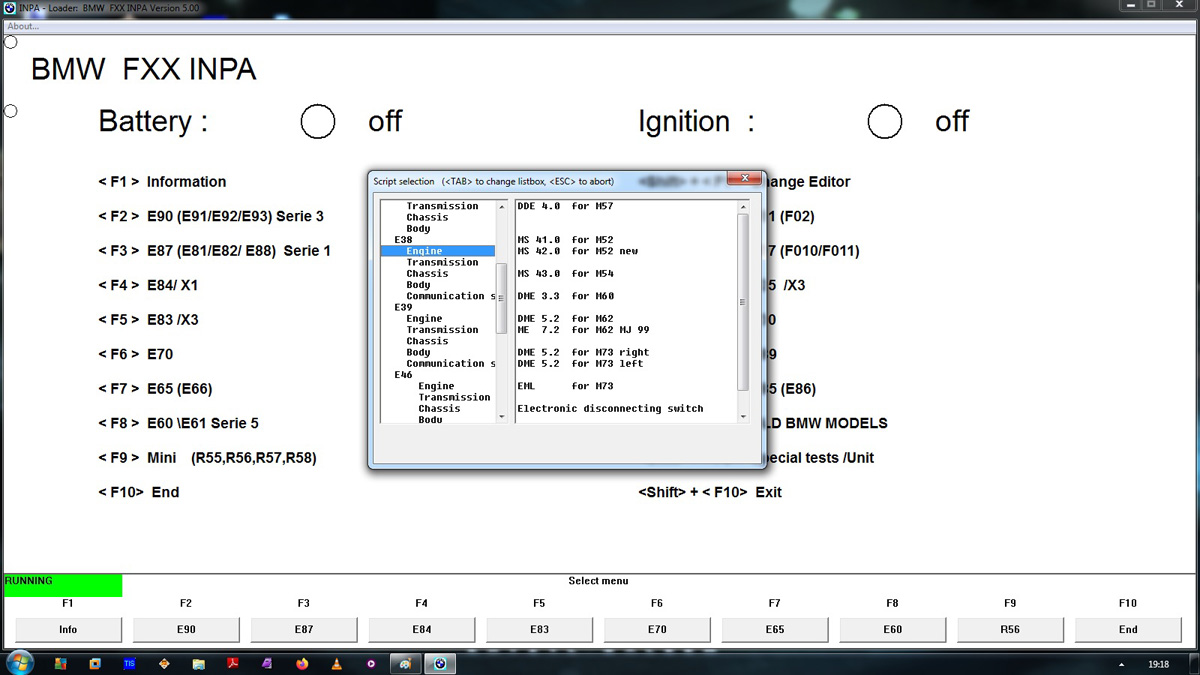Choose 'ME 7.2 for M62 MJ 99' script
This screenshot has height=675, width=1200.
(583, 330)
